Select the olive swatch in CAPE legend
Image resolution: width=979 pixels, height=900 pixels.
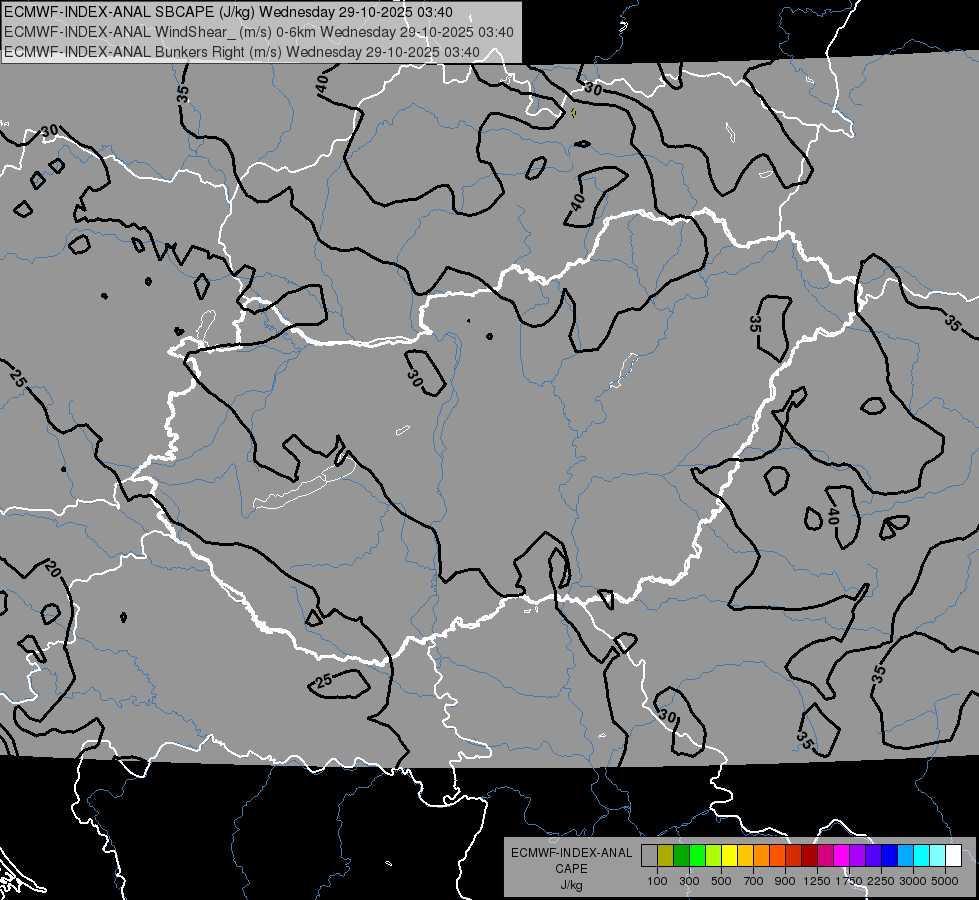[x=666, y=855]
